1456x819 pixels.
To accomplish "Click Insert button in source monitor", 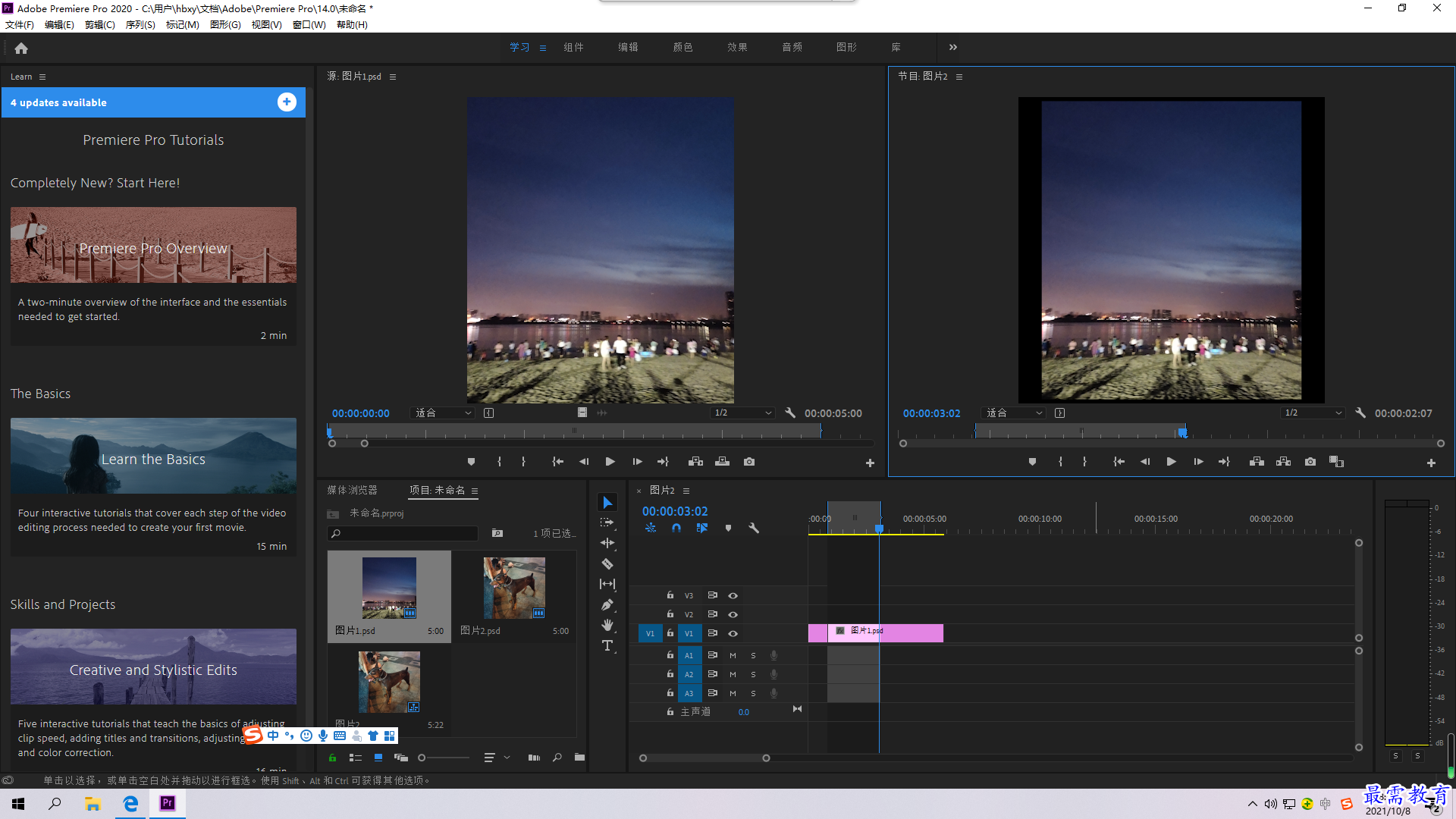I will pos(695,462).
